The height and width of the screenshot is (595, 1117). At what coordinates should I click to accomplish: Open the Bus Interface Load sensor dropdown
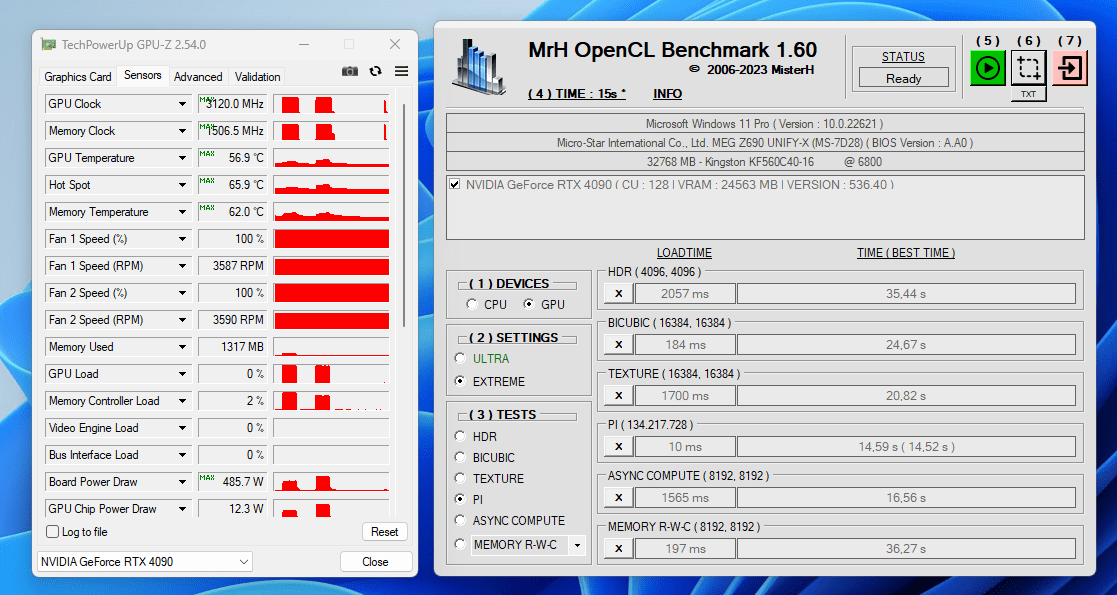(182, 455)
